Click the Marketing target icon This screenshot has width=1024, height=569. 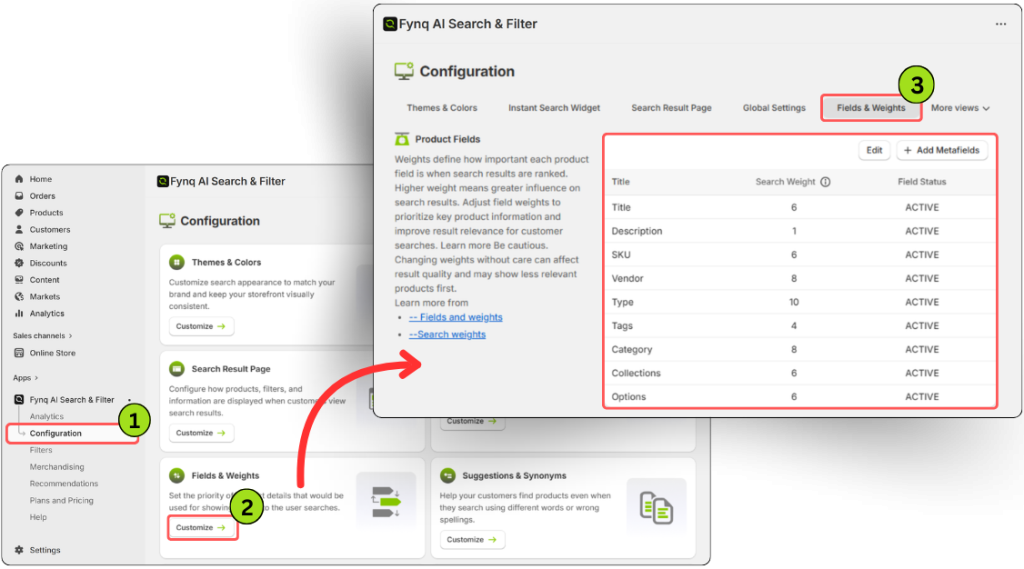[19, 246]
